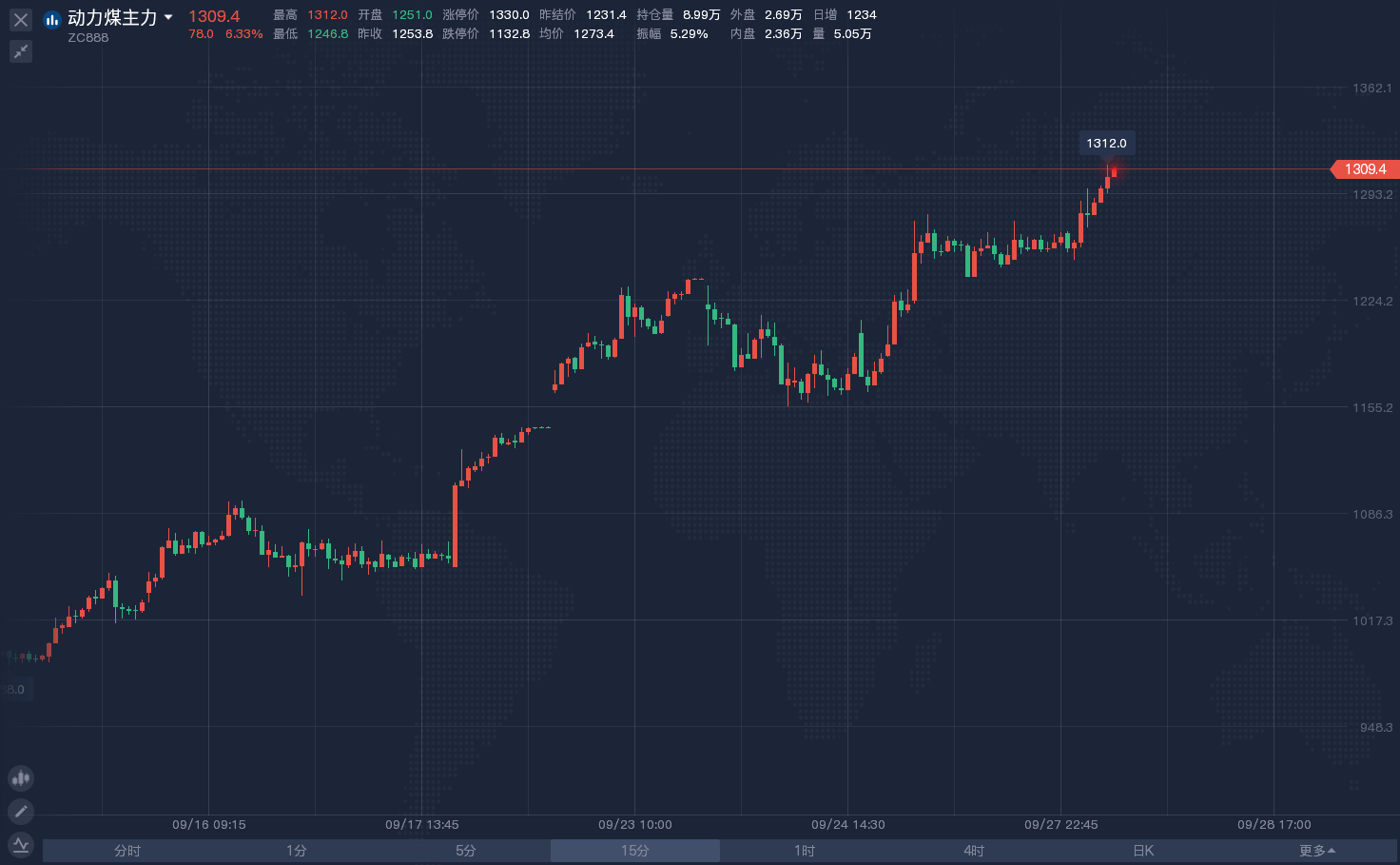Expand the 动力煤主力 contract dropdown arrow
Image resolution: width=1400 pixels, height=865 pixels.
[x=168, y=17]
